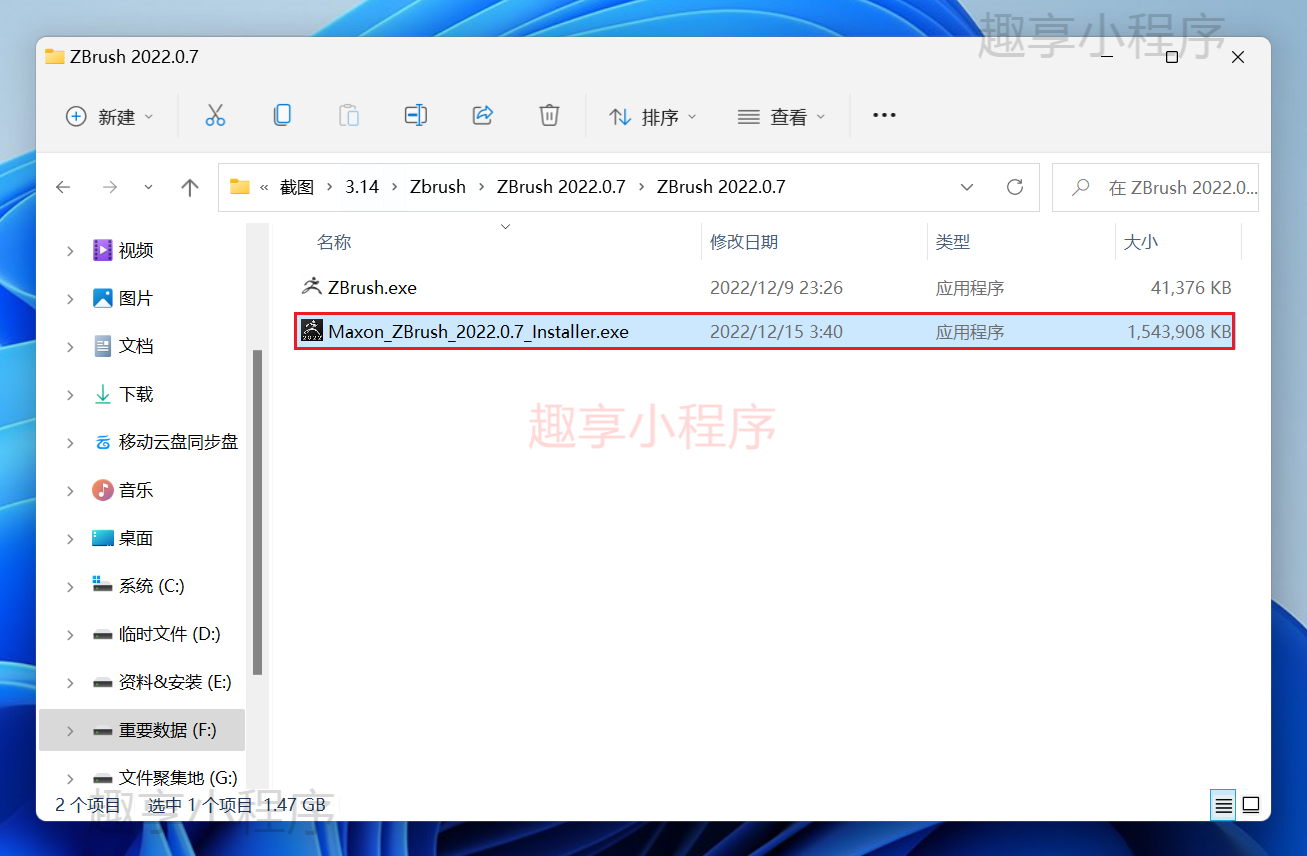Refresh the current folder
The image size is (1307, 856).
click(1015, 187)
